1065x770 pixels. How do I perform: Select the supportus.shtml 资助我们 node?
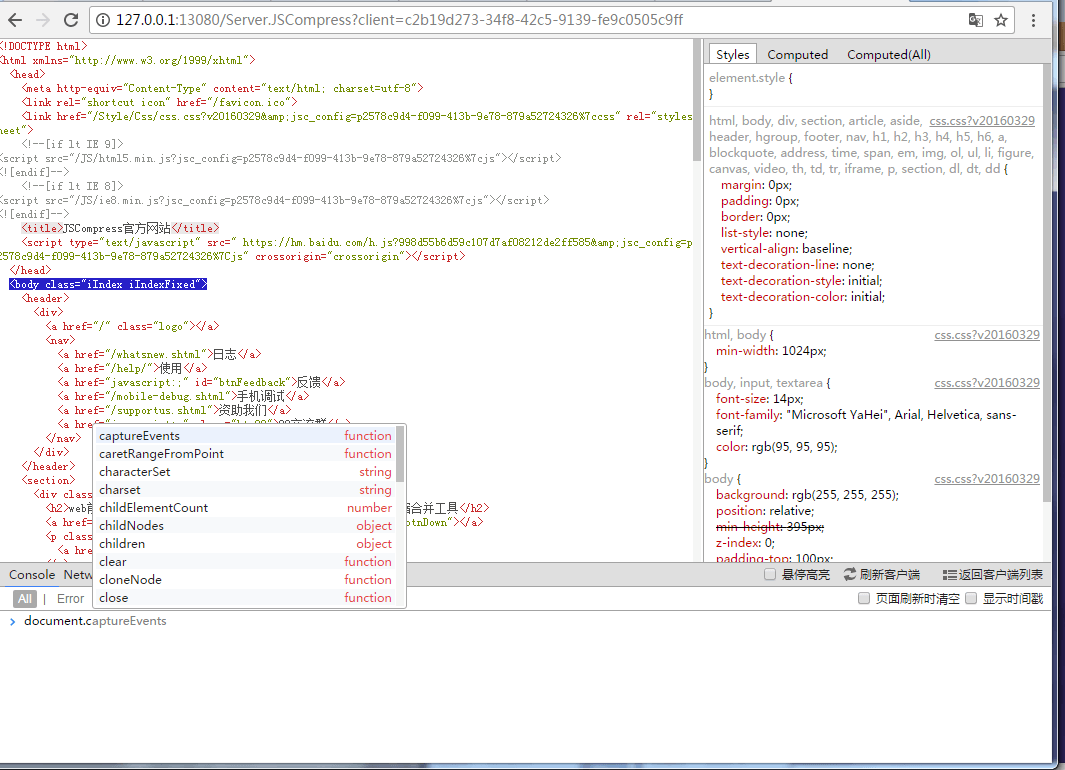point(174,411)
